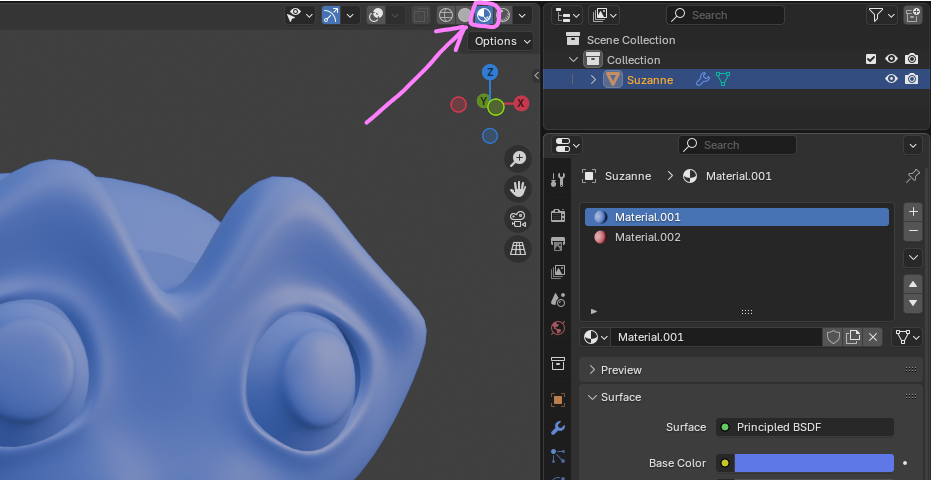Switch to orthographic grid view icon
Screen dimensions: 931x480
click(518, 249)
